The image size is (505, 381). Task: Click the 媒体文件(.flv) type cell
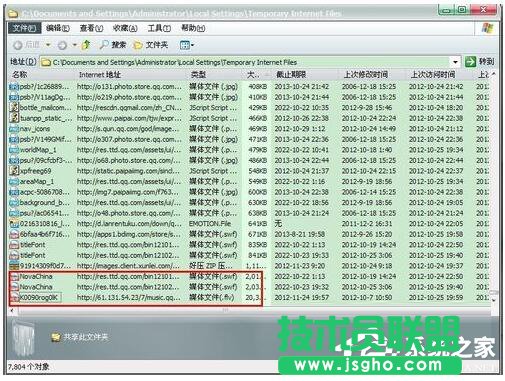click(x=212, y=297)
